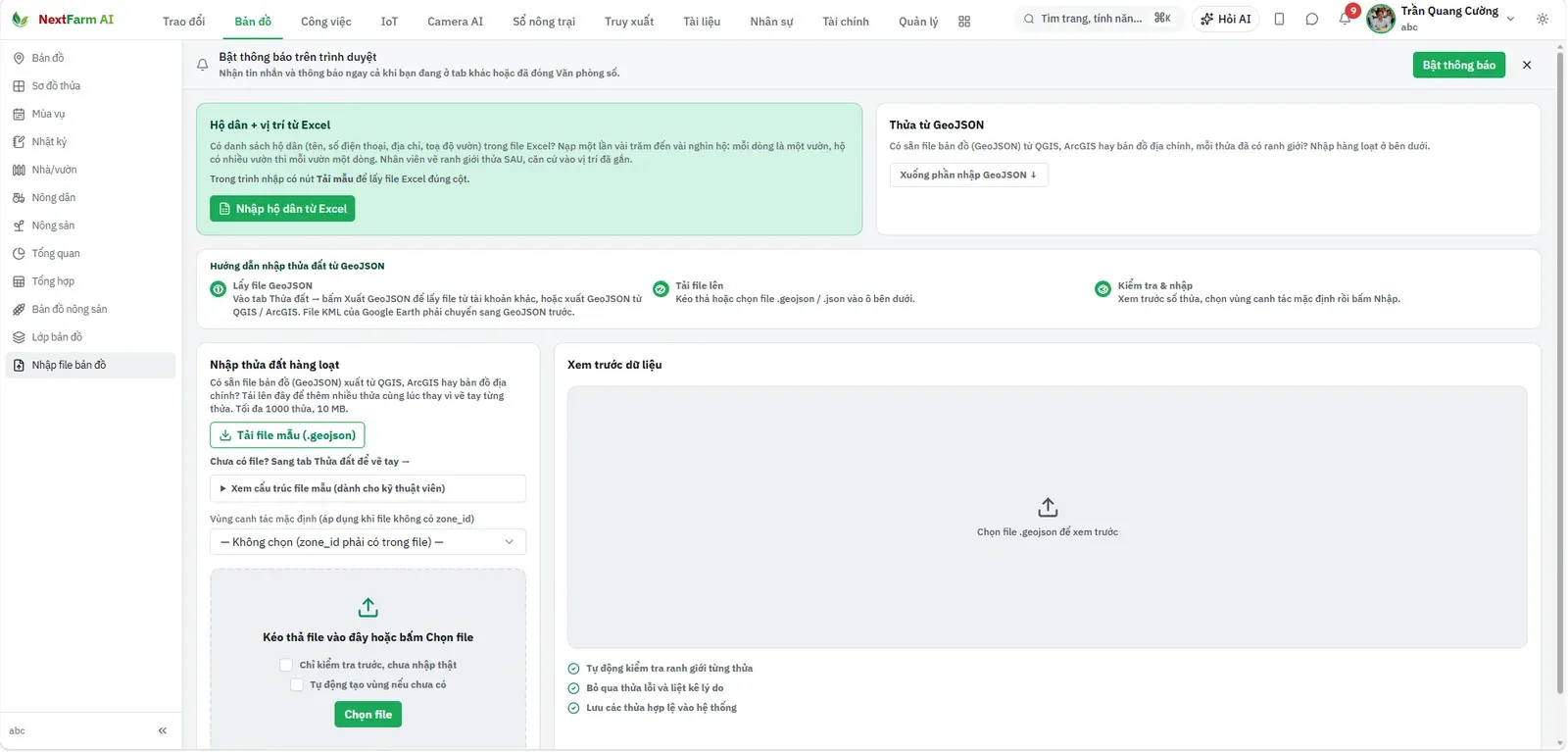Open Nhà/vườn in the sidebar
1568x752 pixels.
tap(90, 170)
